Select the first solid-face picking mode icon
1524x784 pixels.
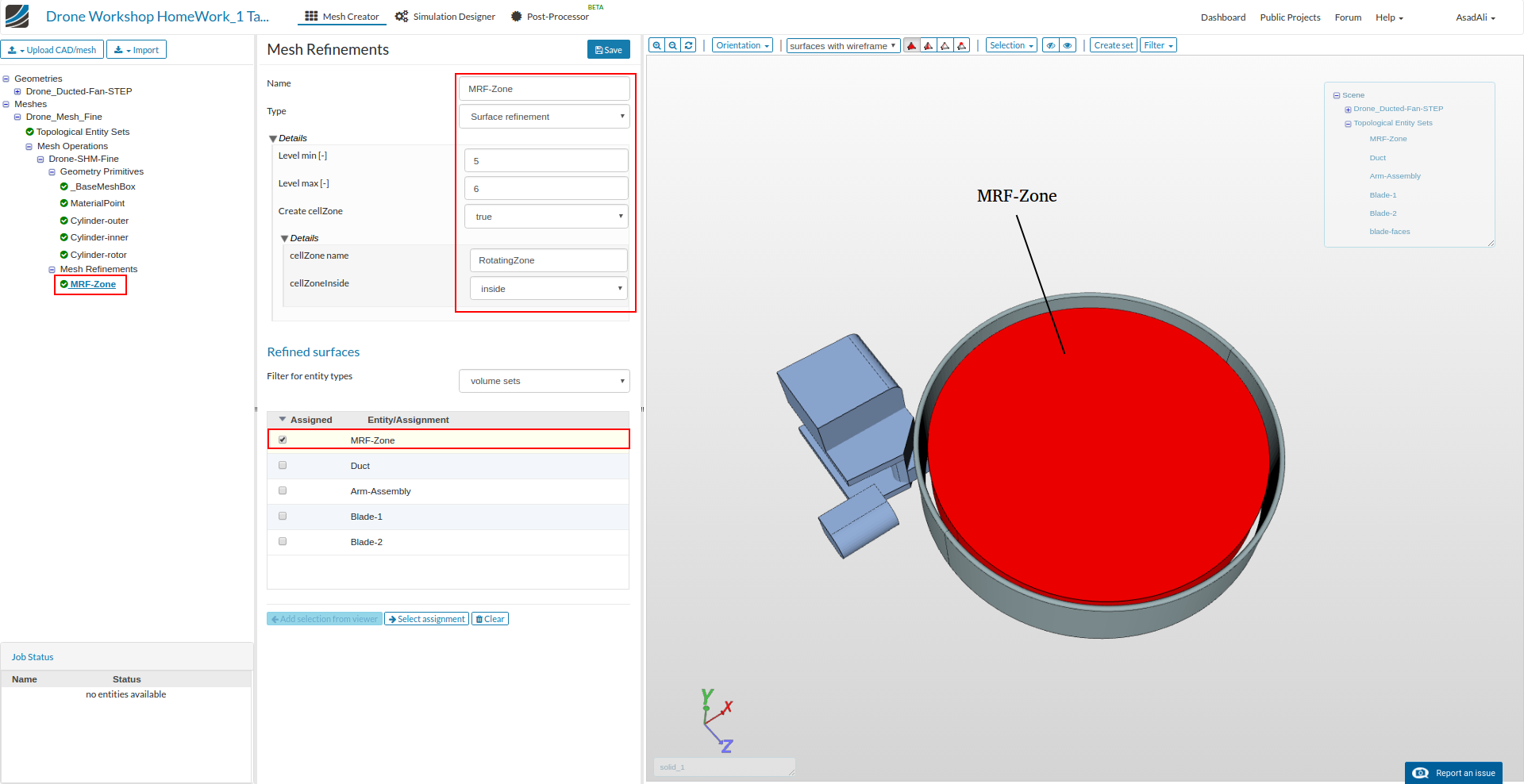point(912,46)
